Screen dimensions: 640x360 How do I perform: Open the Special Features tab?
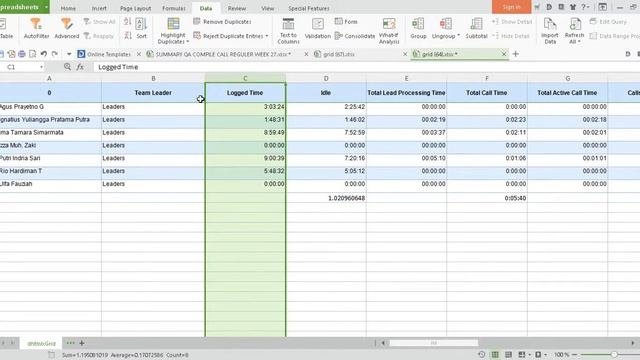(309, 8)
